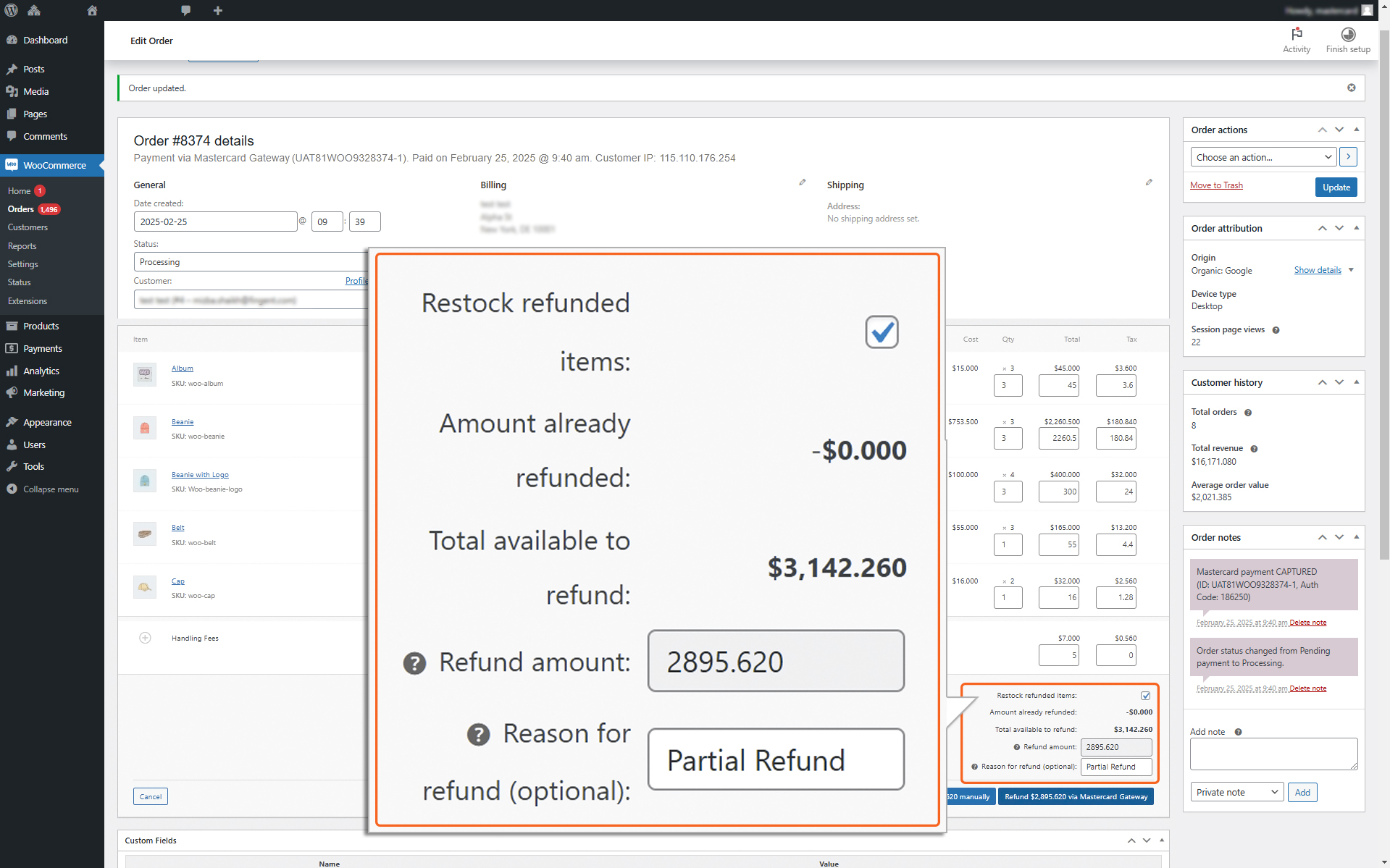Open the WordPress logo menu
Screen dimensions: 1390x868
11,10
